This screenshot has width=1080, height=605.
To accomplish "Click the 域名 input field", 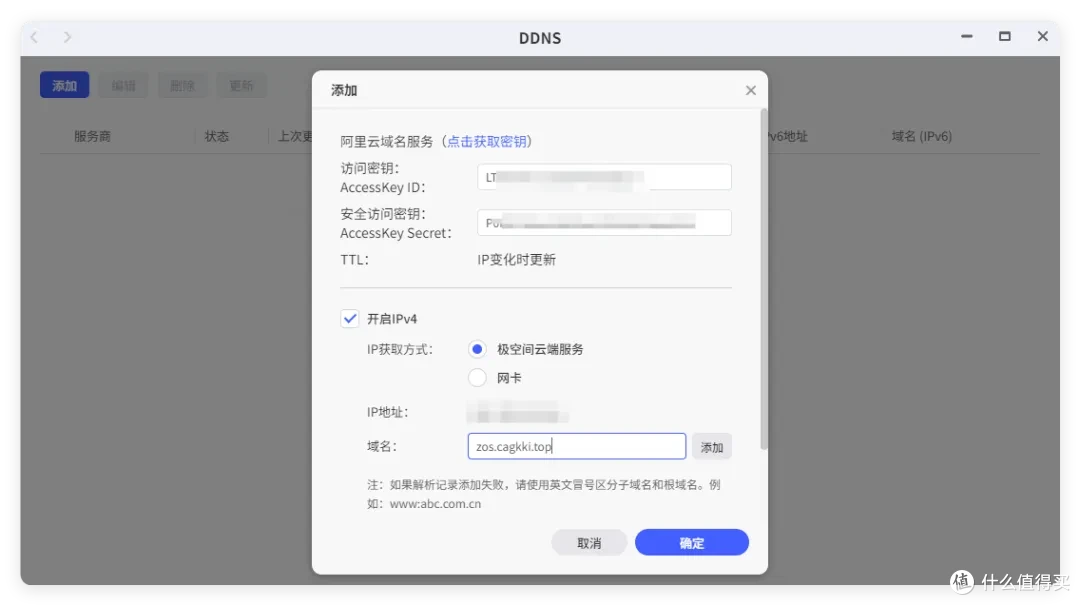I will tap(577, 447).
